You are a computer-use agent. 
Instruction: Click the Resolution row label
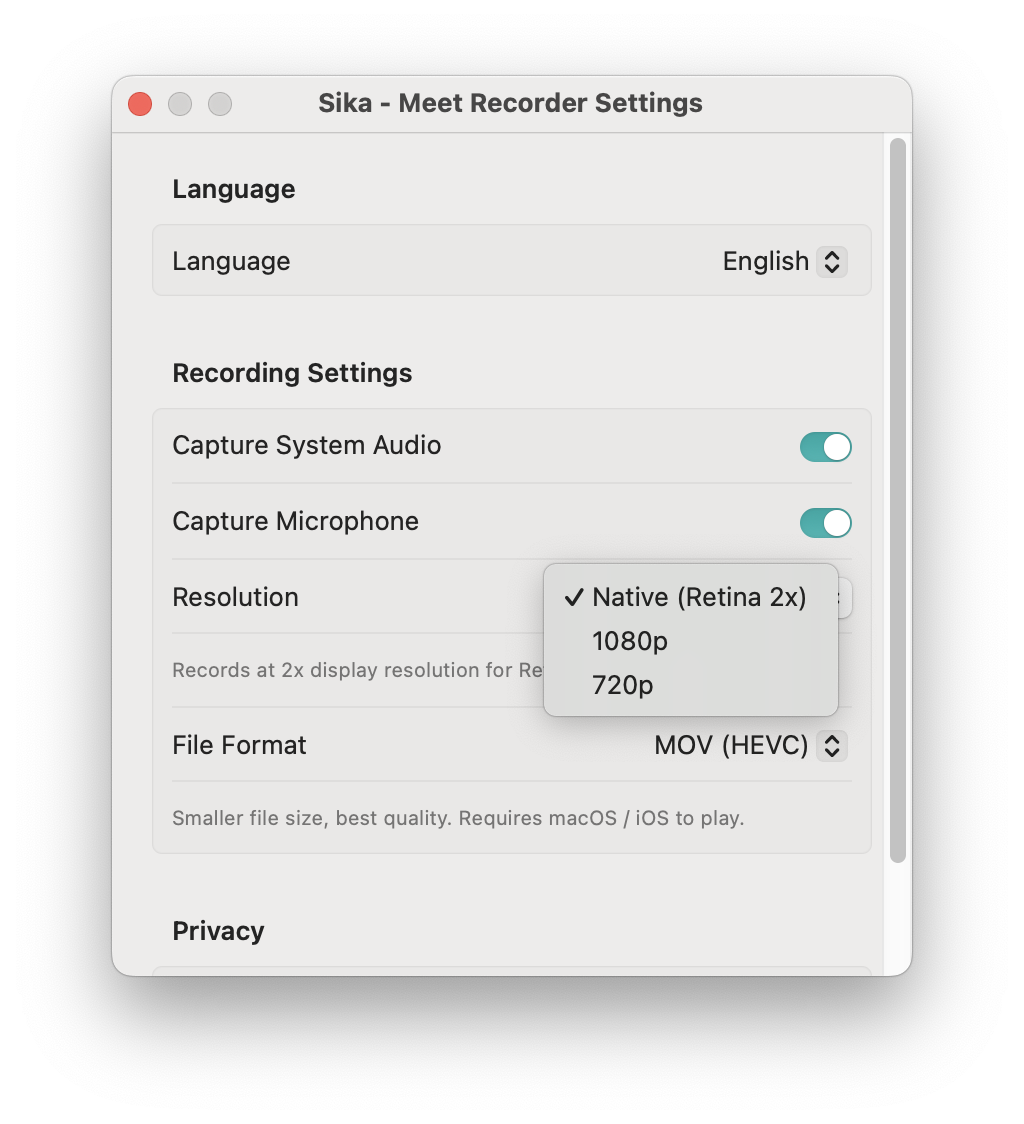pyautogui.click(x=235, y=598)
